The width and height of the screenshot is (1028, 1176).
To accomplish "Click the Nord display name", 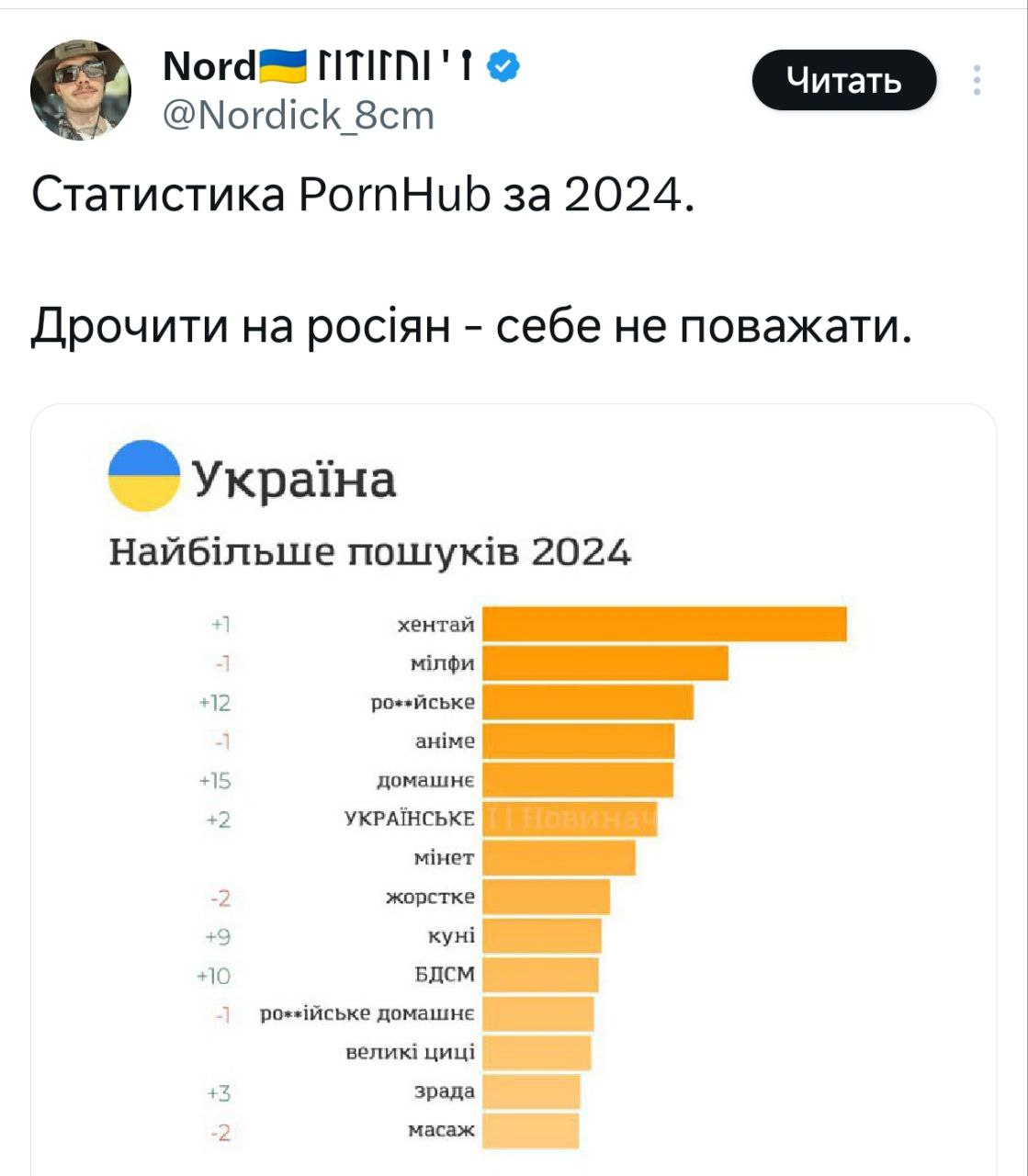I will [209, 66].
